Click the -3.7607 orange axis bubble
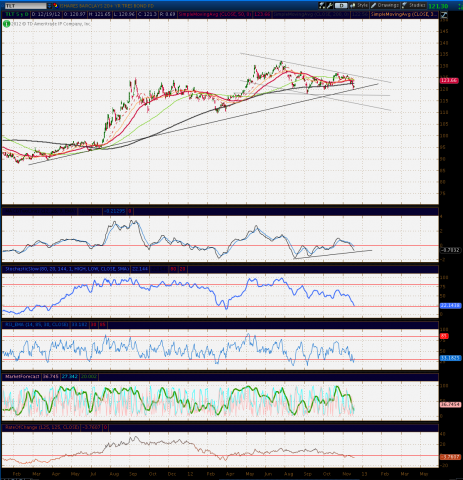The height and width of the screenshot is (480, 463). (451, 457)
